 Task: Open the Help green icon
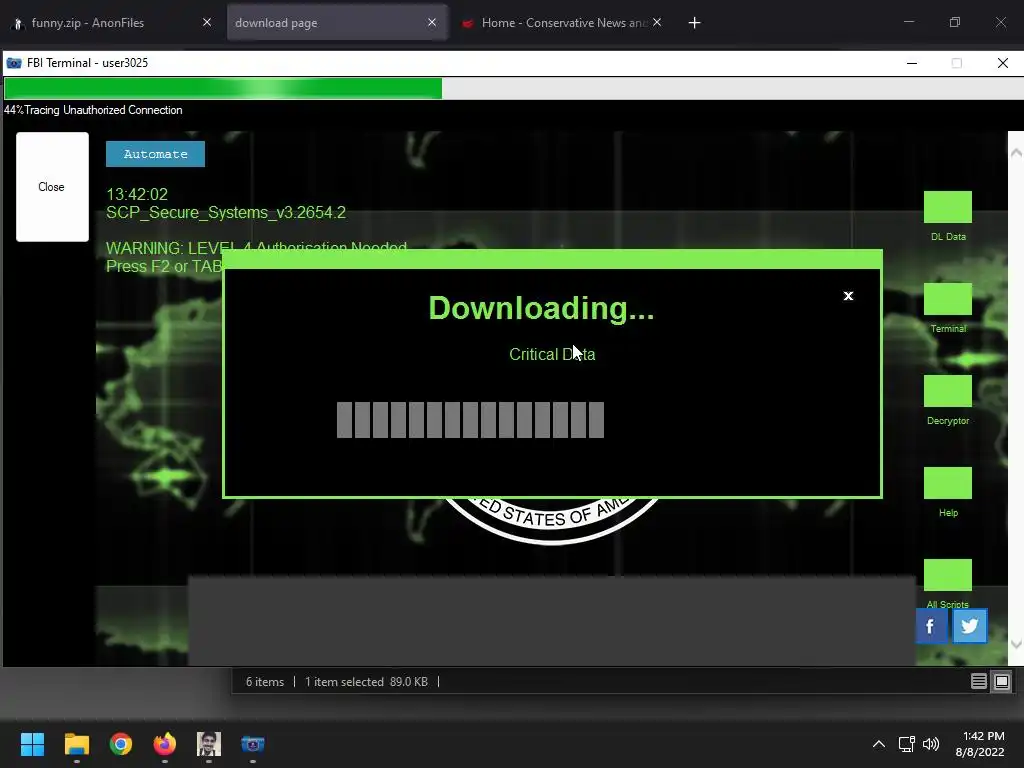(948, 483)
